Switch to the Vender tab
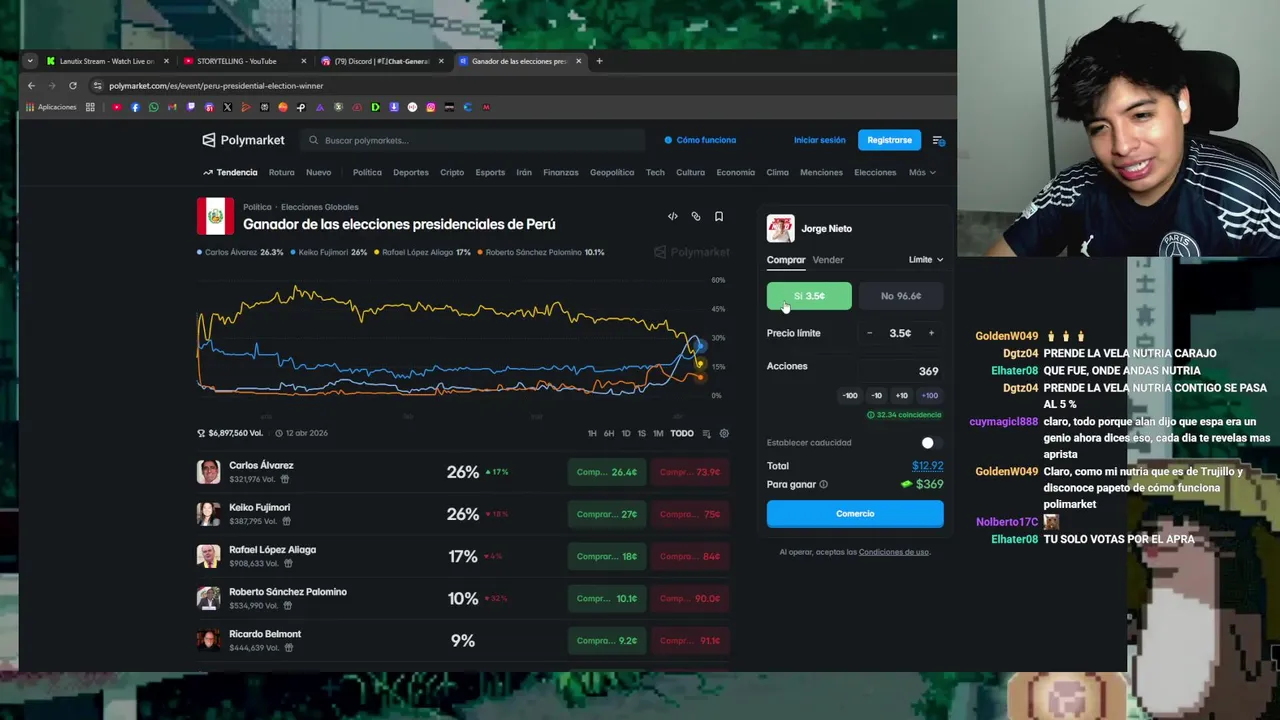 (828, 260)
